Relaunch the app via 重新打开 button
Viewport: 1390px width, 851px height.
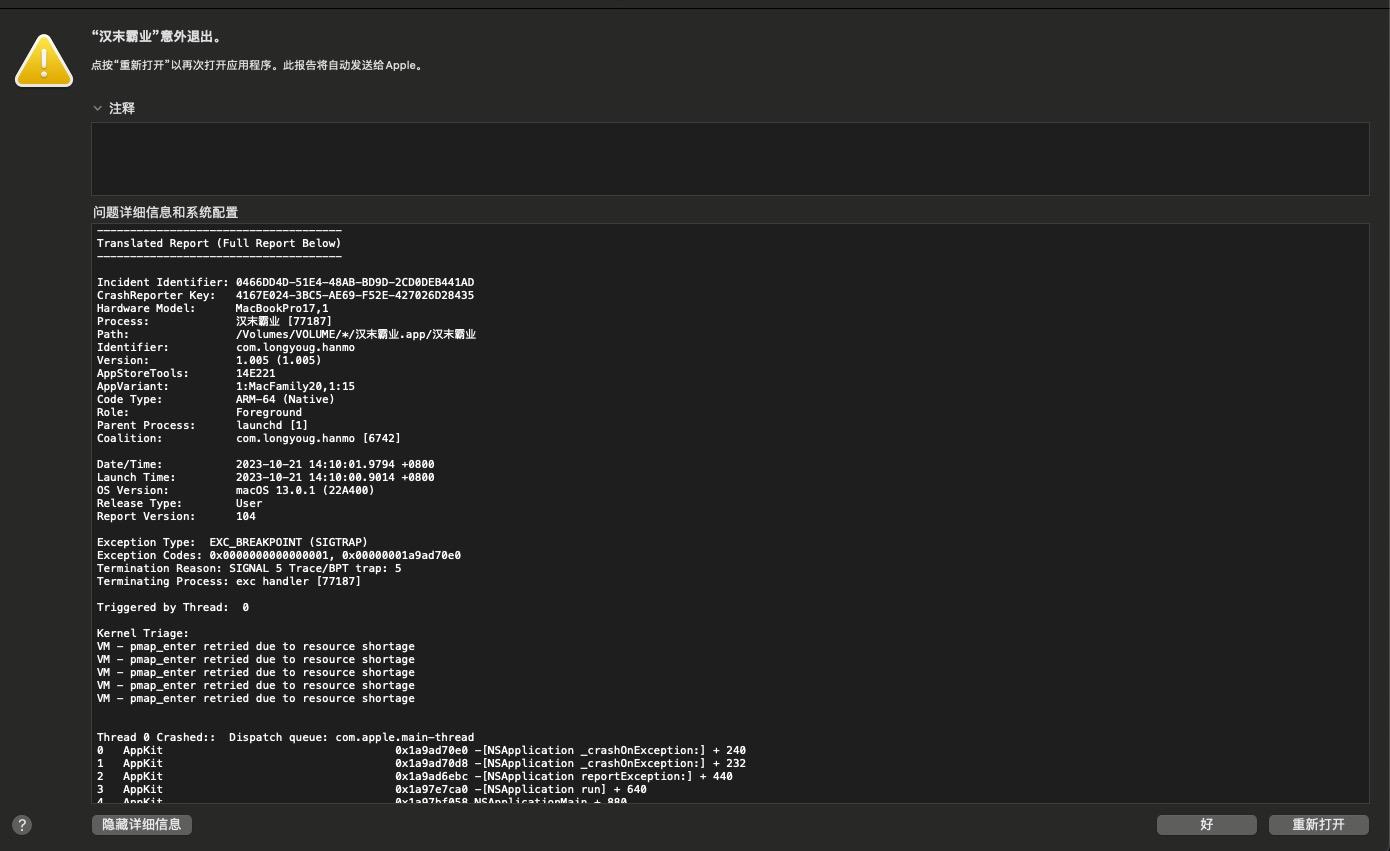tap(1318, 825)
